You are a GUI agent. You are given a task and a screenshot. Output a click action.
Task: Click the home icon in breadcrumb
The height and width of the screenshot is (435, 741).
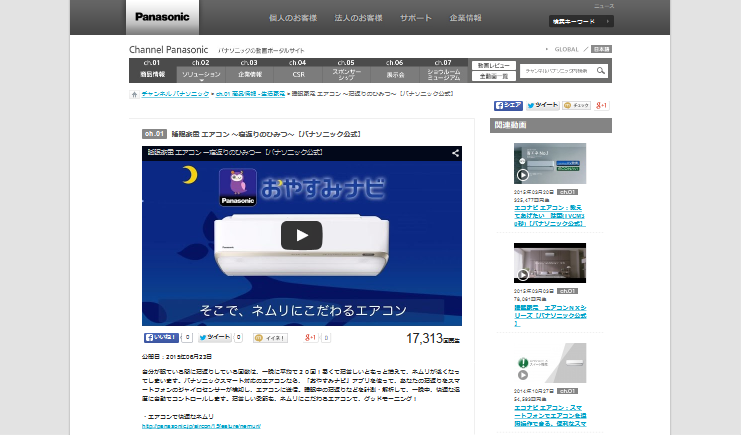pos(134,94)
